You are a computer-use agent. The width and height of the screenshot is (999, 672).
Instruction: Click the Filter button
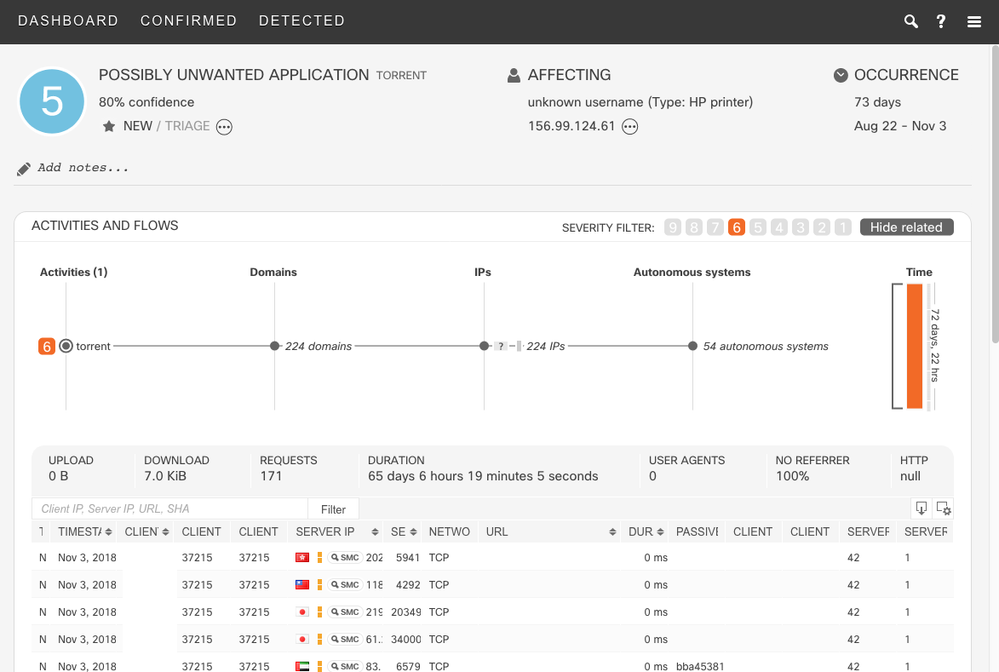333,509
